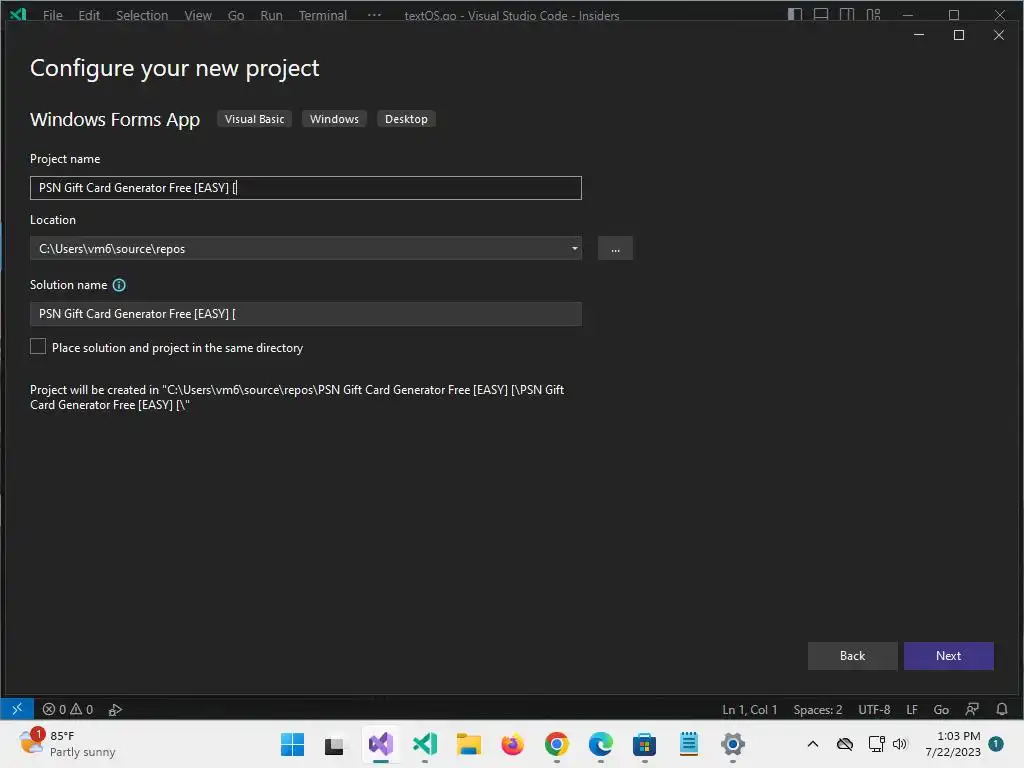Image resolution: width=1024 pixels, height=768 pixels.
Task: Open File Explorer from taskbar
Action: click(468, 744)
